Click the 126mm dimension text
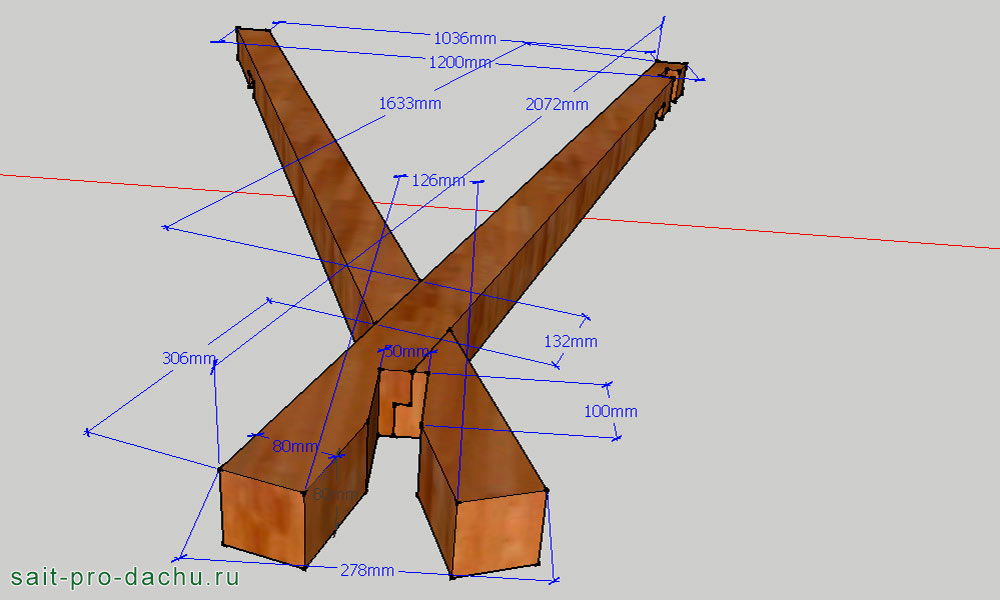This screenshot has height=600, width=1000. point(438,180)
